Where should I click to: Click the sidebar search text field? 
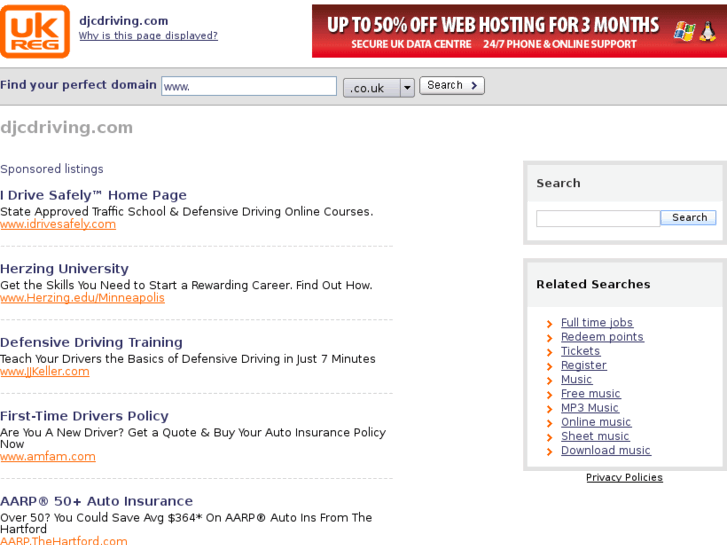[597, 218]
